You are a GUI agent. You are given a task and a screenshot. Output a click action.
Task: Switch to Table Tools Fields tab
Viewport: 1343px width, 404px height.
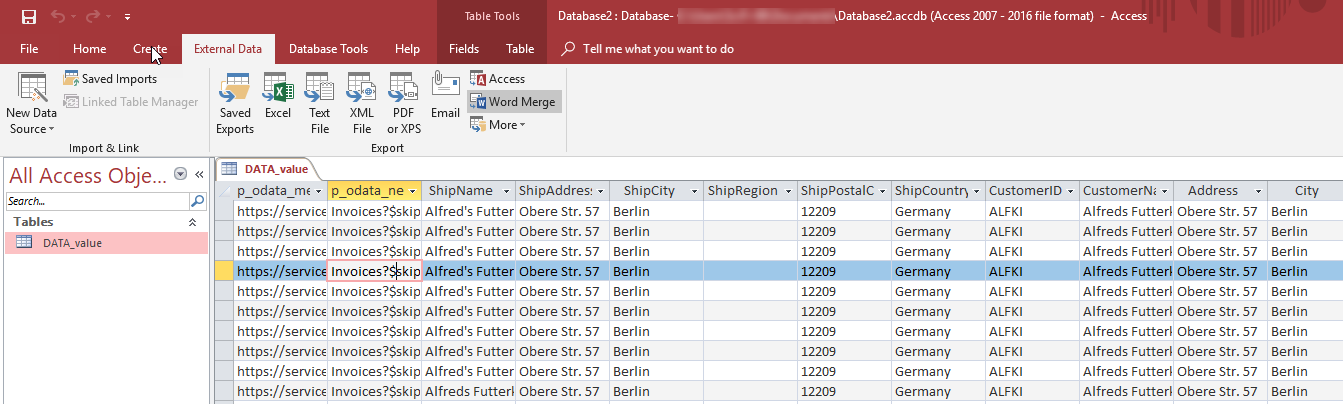click(464, 49)
